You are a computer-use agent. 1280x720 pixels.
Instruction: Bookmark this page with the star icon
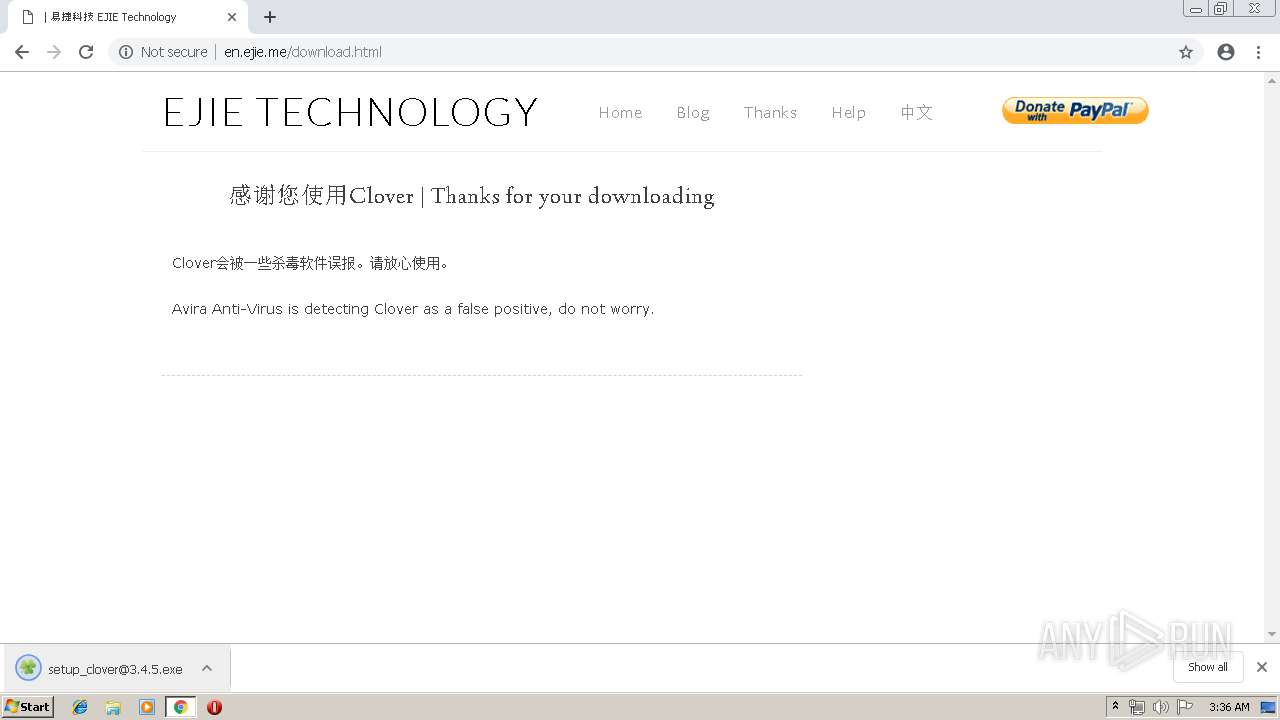(x=1186, y=52)
